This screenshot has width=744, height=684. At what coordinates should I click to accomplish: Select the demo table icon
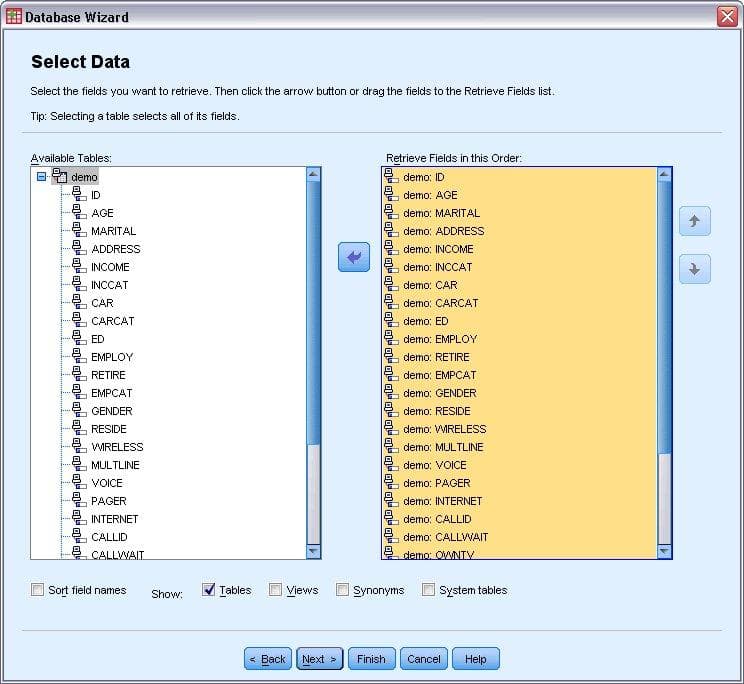[59, 177]
